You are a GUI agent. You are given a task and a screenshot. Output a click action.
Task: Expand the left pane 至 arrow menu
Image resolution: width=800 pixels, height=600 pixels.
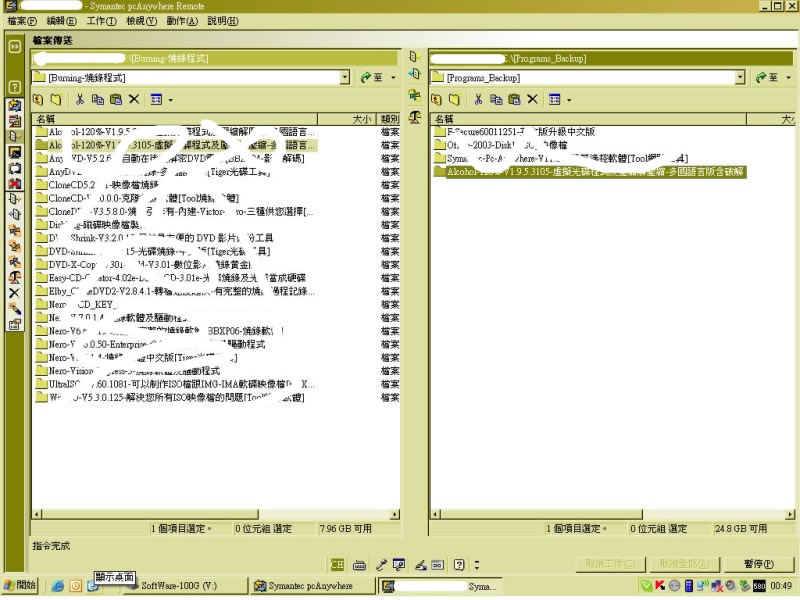pyautogui.click(x=393, y=78)
